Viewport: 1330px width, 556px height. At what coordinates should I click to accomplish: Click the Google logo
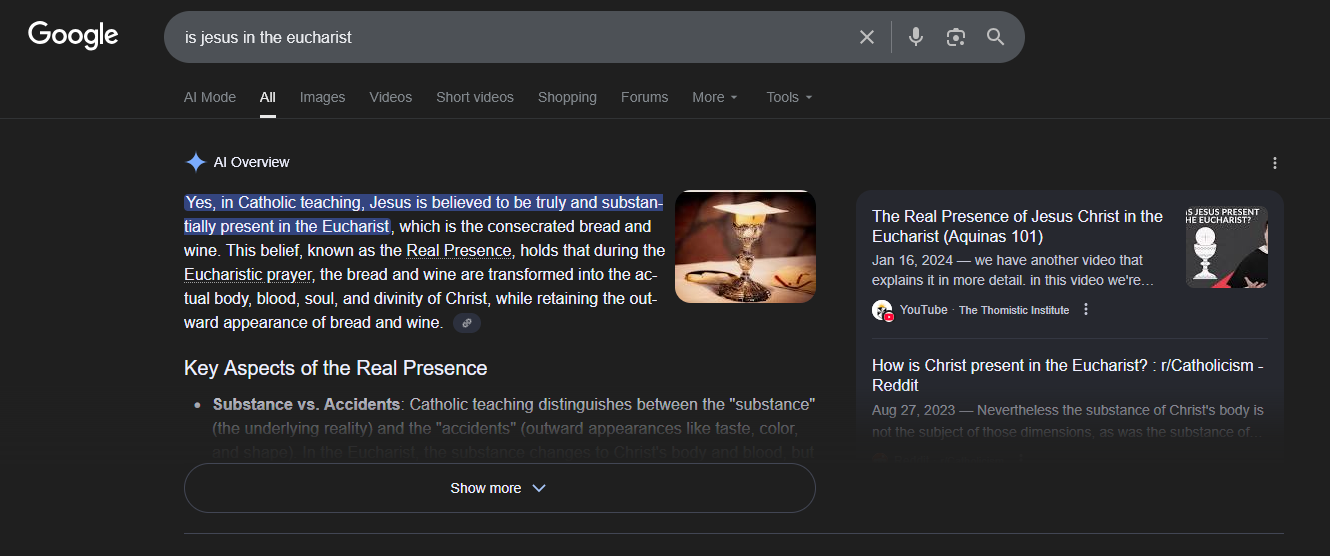click(73, 35)
